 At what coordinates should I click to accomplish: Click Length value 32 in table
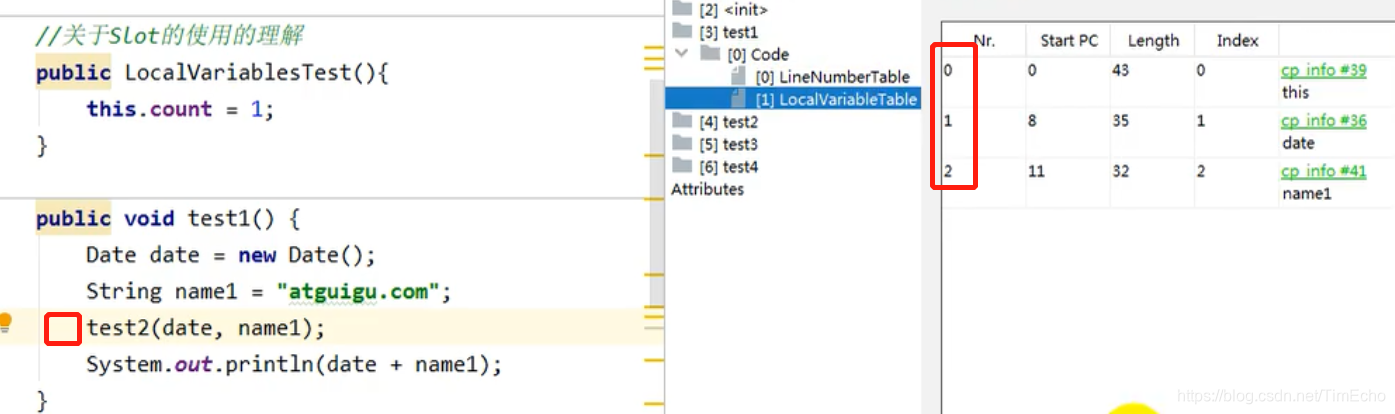pyautogui.click(x=1119, y=171)
